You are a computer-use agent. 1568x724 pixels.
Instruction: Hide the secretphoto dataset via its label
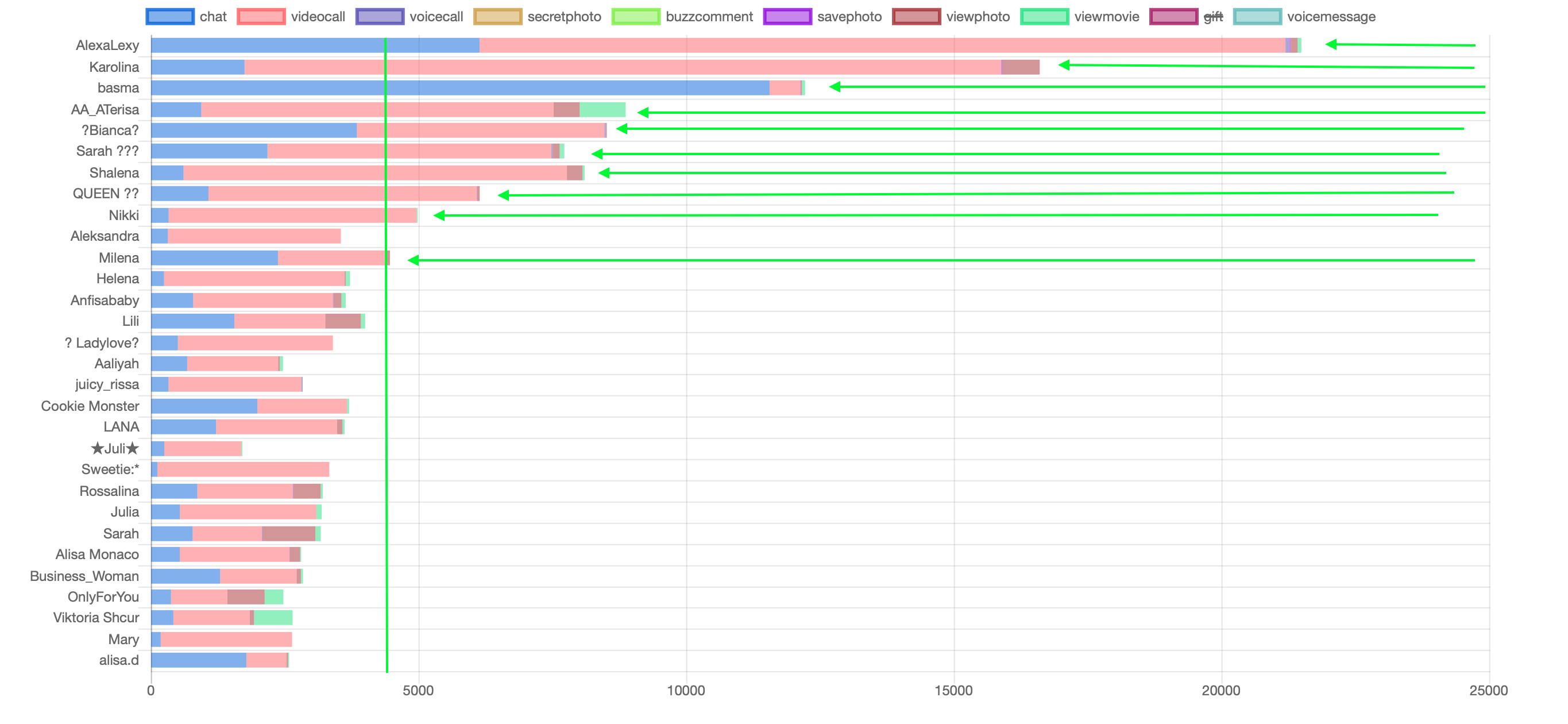tap(564, 17)
